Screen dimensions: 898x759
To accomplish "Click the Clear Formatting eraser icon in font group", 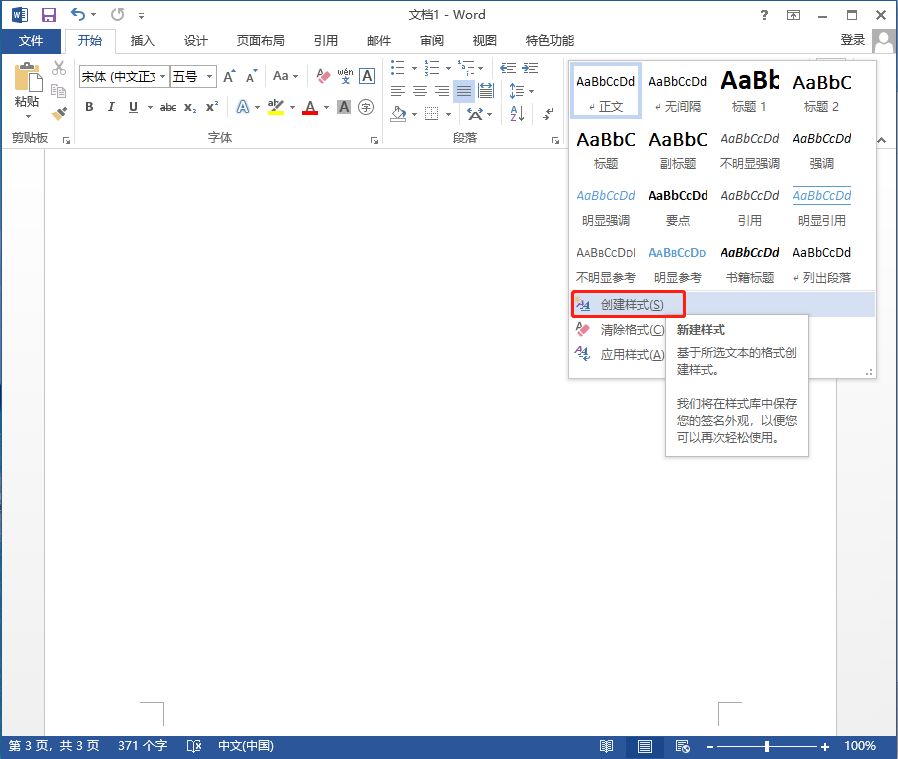I will (323, 76).
